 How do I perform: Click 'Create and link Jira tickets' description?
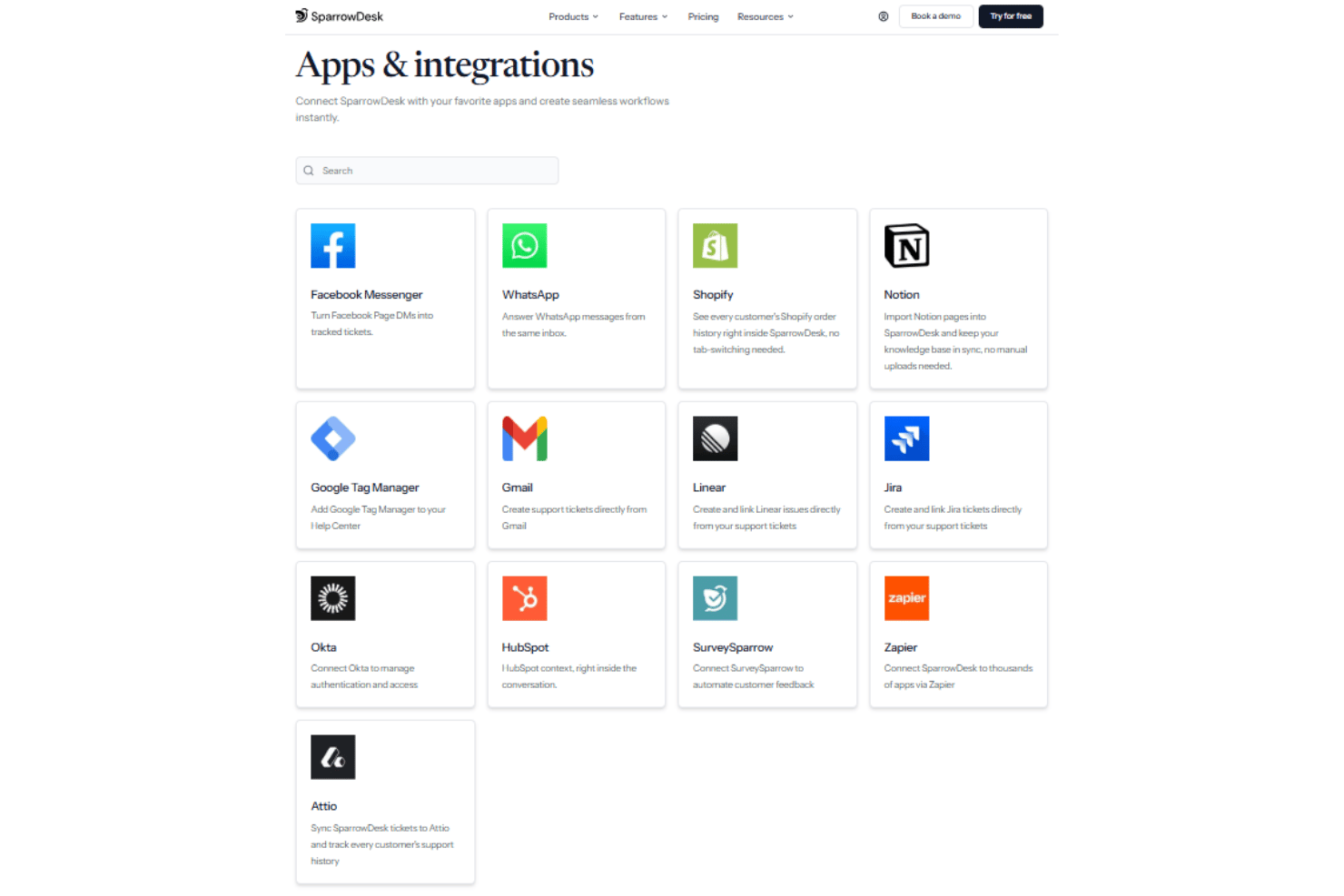(x=954, y=517)
